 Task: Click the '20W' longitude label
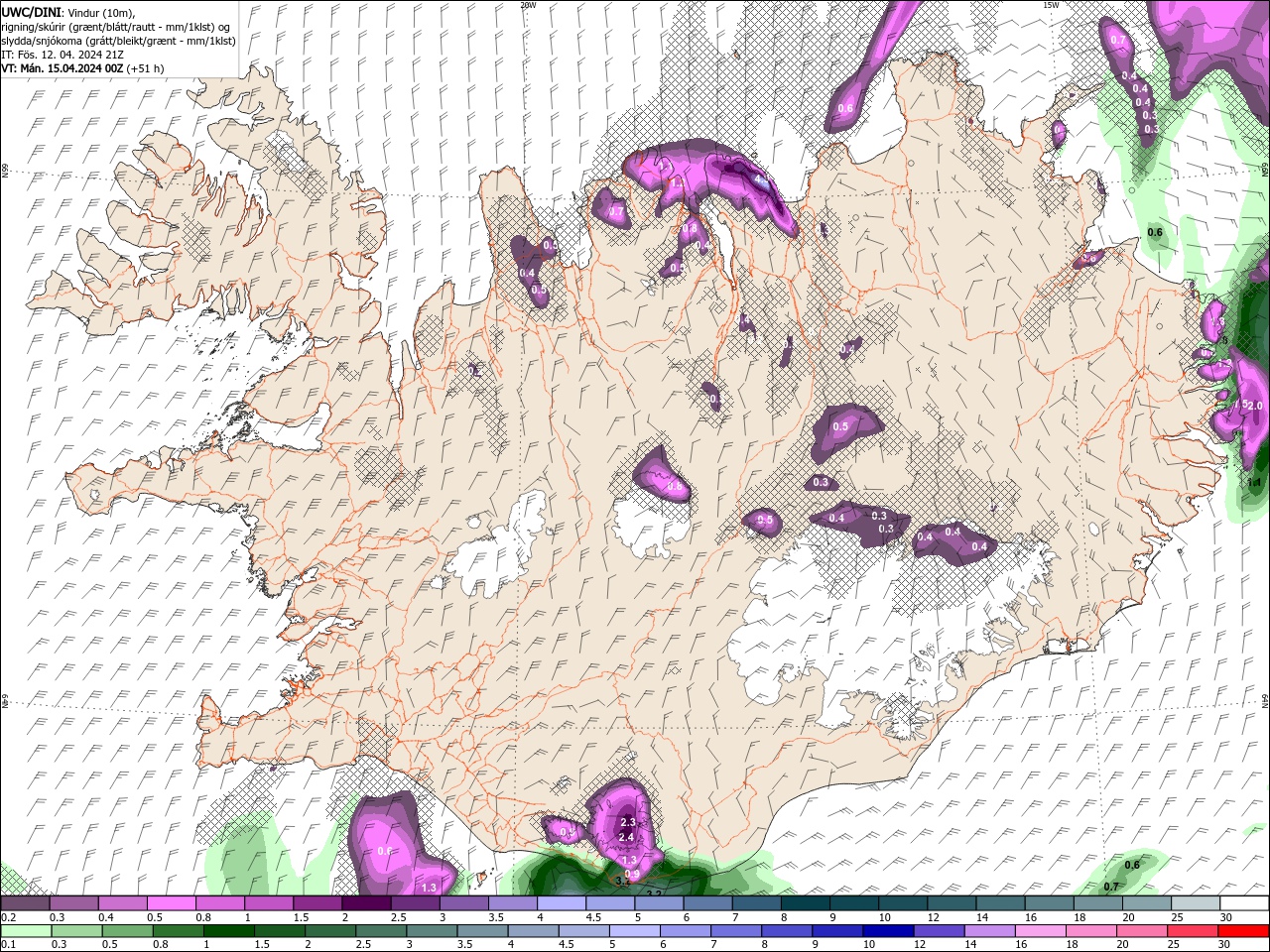tap(528, 5)
